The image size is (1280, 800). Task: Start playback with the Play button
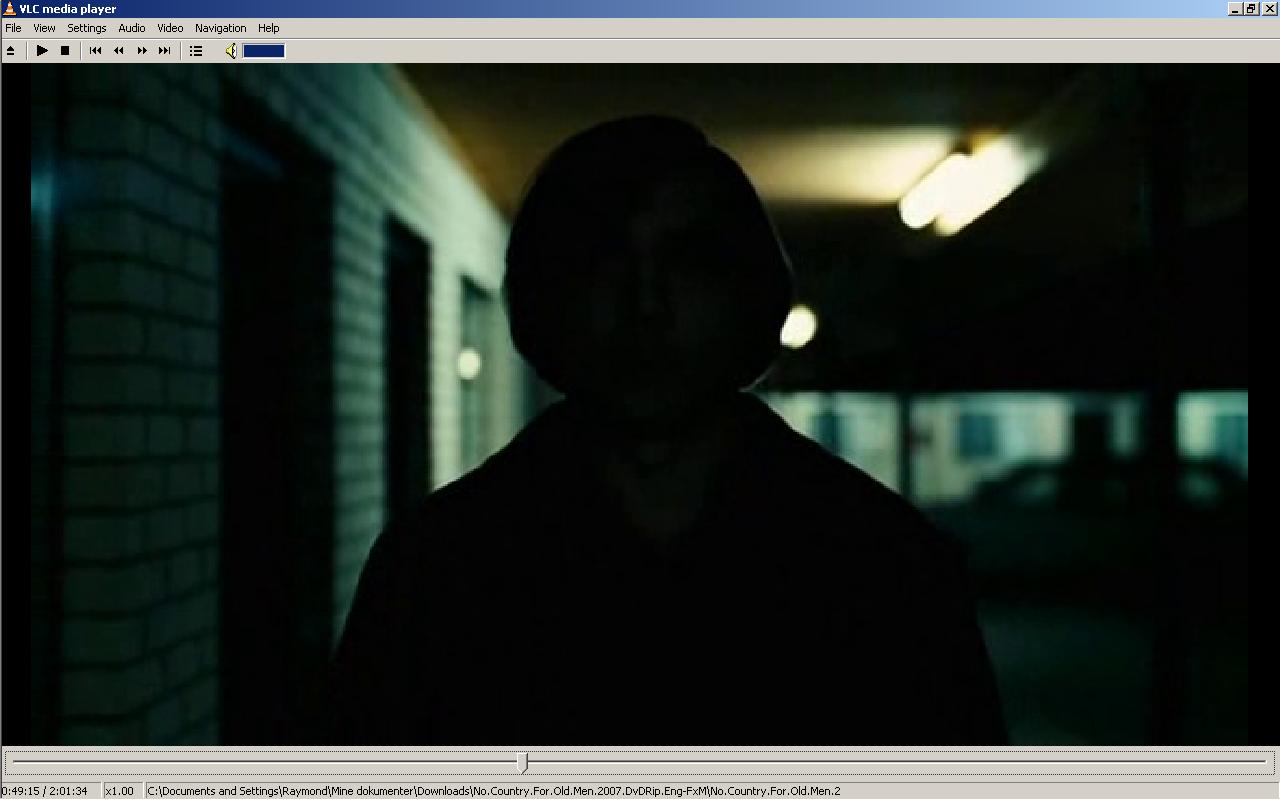click(x=42, y=50)
